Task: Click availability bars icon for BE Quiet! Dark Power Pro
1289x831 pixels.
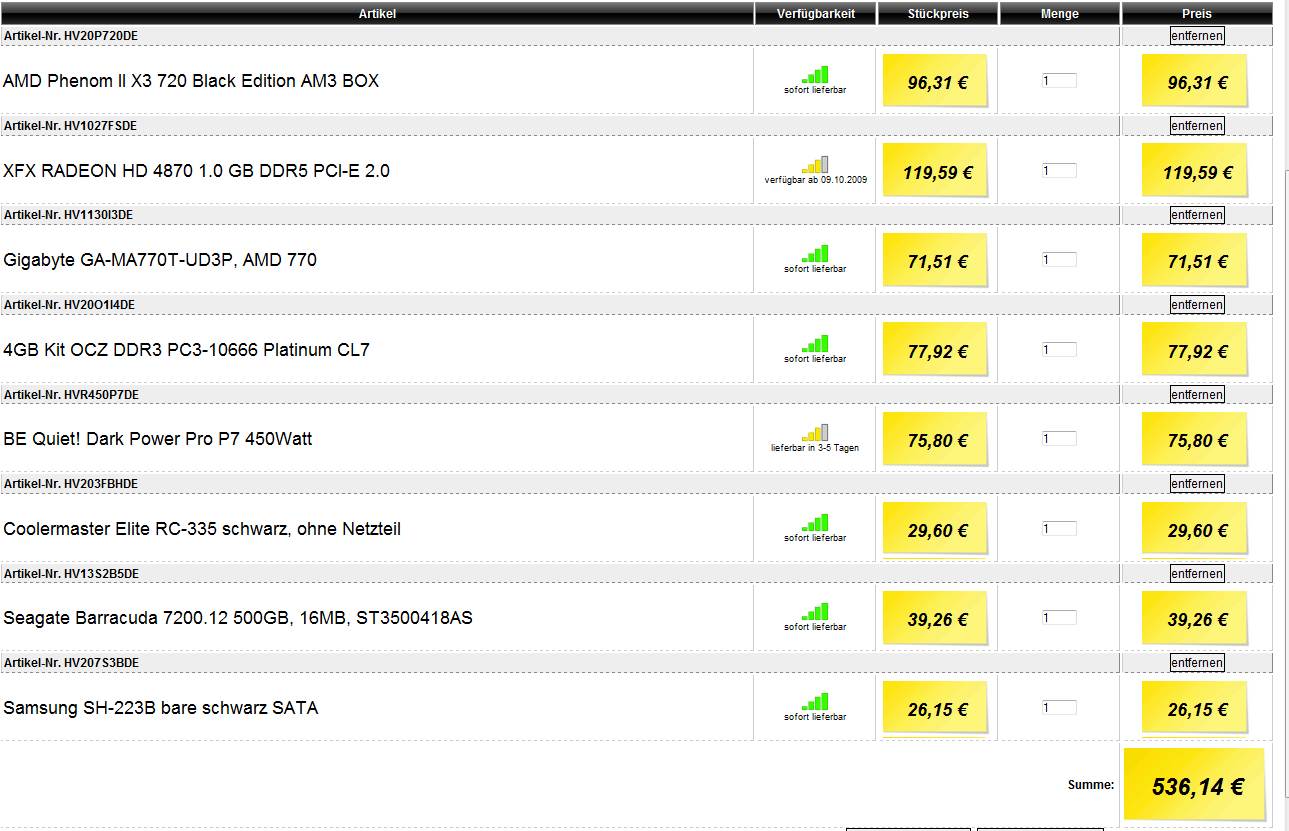Action: point(815,433)
